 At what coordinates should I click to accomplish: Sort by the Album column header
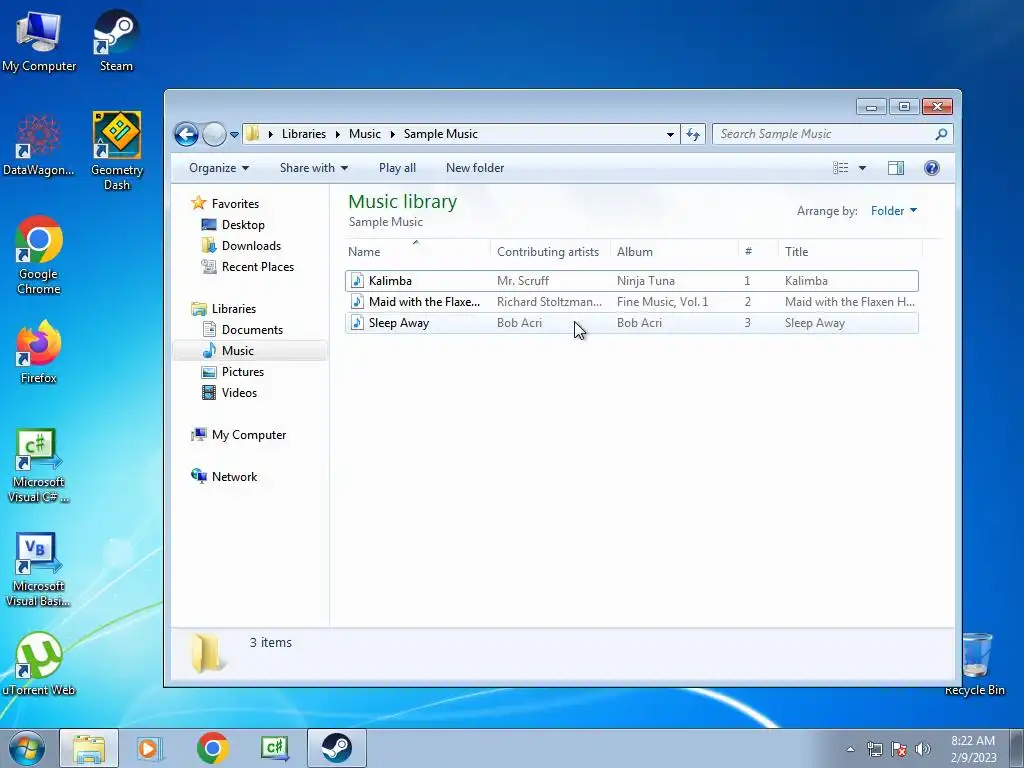tap(675, 251)
